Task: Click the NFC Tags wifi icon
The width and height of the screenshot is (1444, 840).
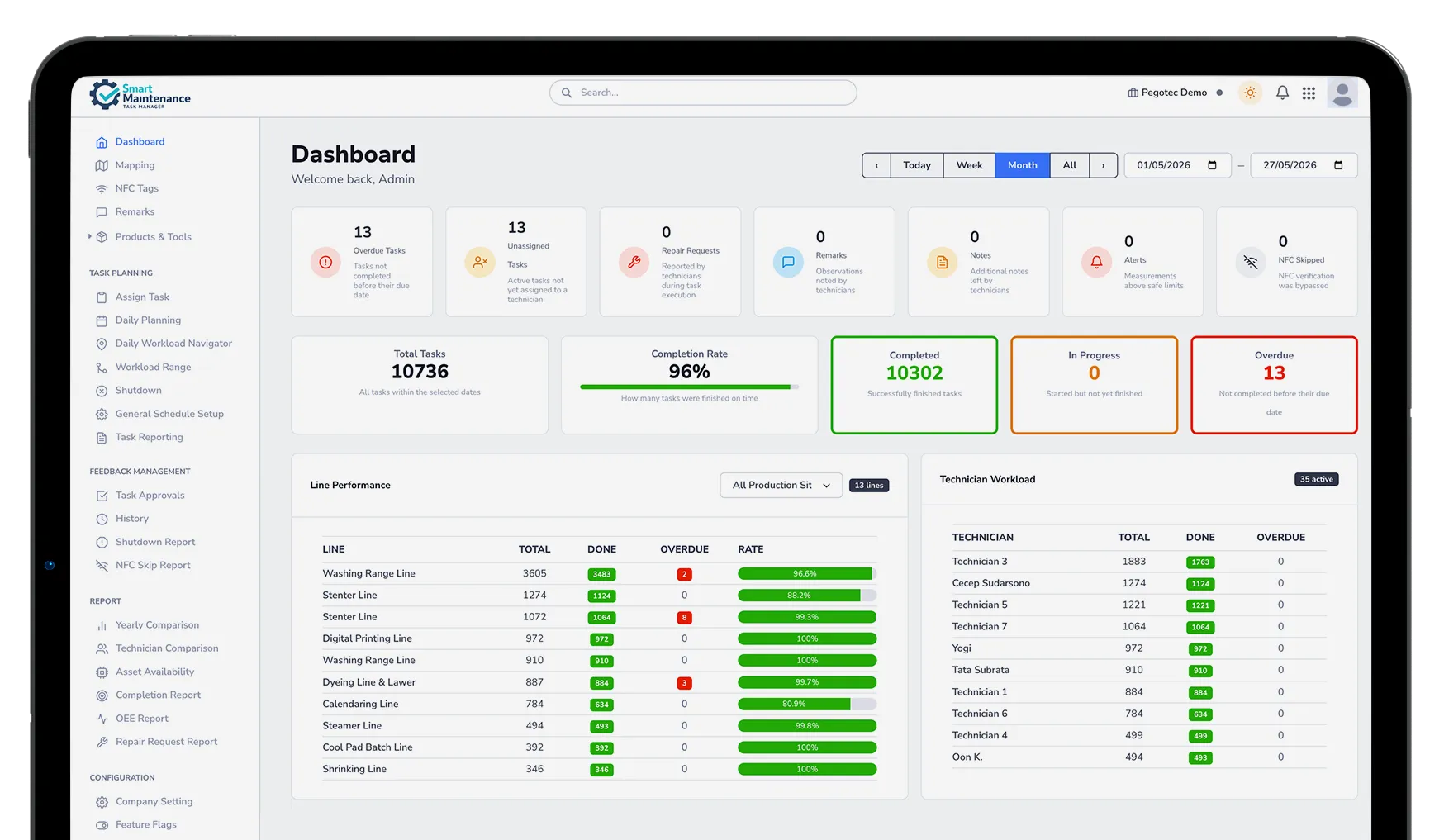Action: [x=102, y=189]
